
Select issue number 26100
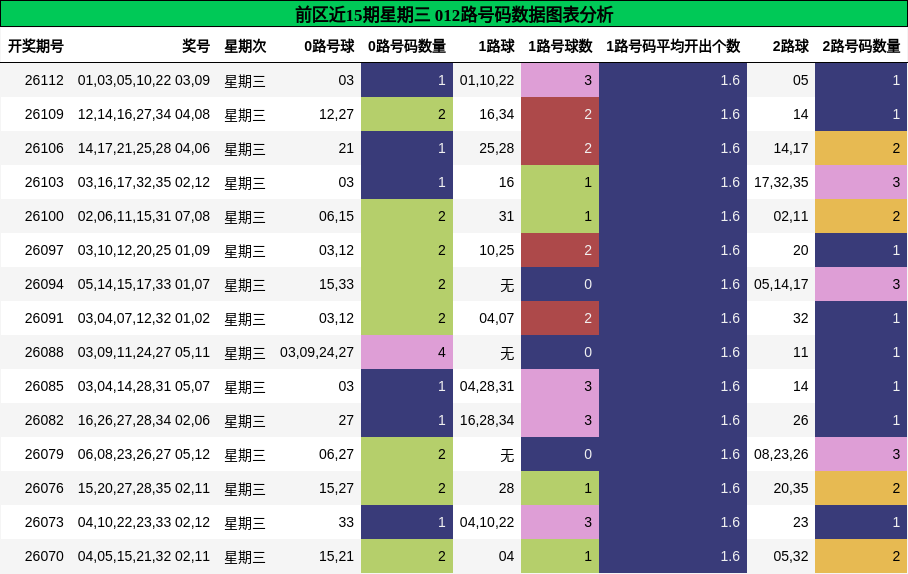pos(44,217)
